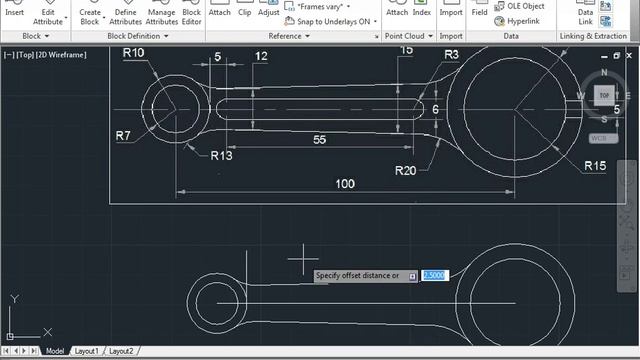Image resolution: width=640 pixels, height=360 pixels.
Task: Switch to the Layout1 tab
Action: 86,351
